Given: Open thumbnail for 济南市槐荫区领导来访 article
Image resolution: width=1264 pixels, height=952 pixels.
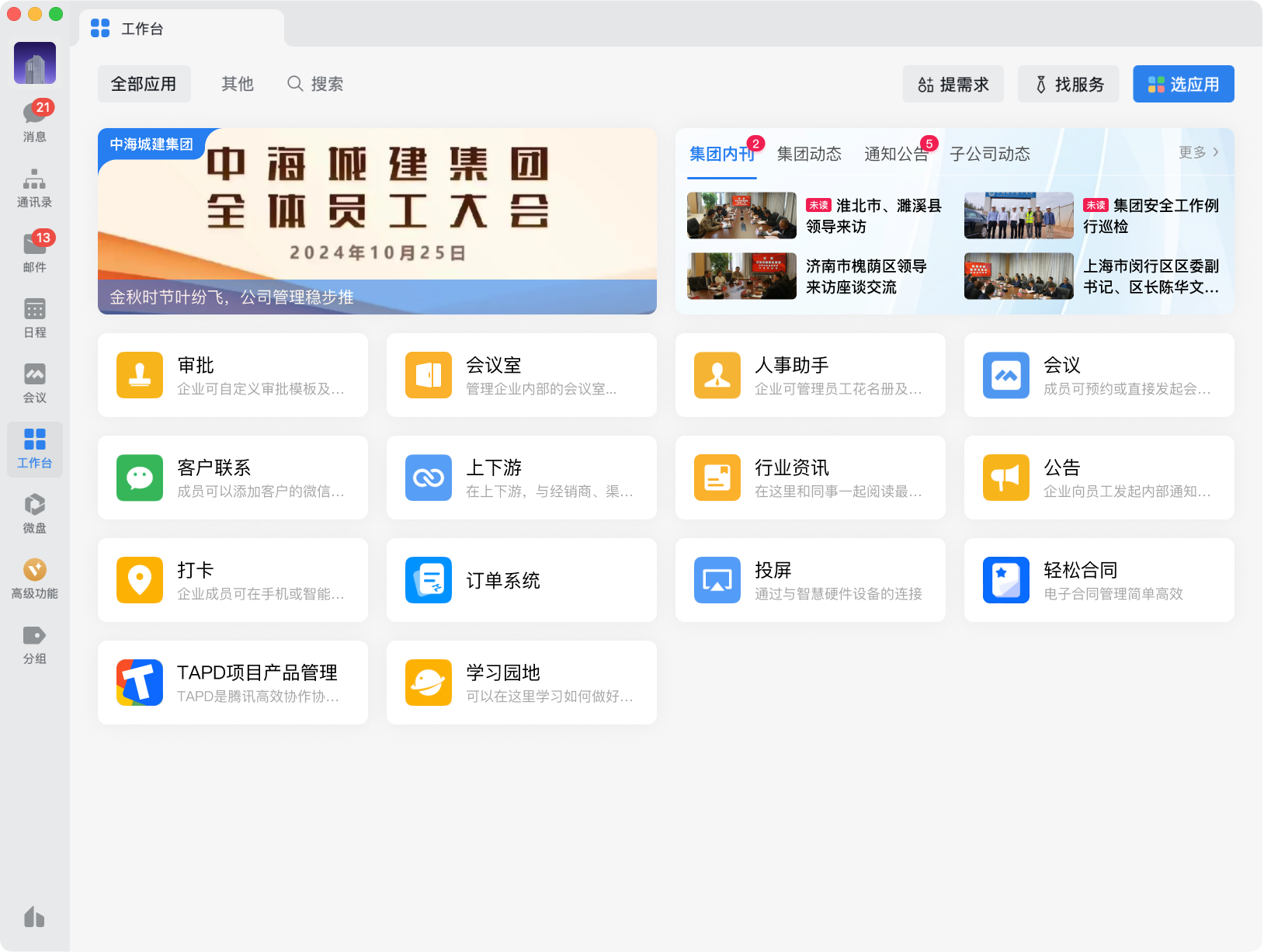Looking at the screenshot, I should tap(741, 276).
